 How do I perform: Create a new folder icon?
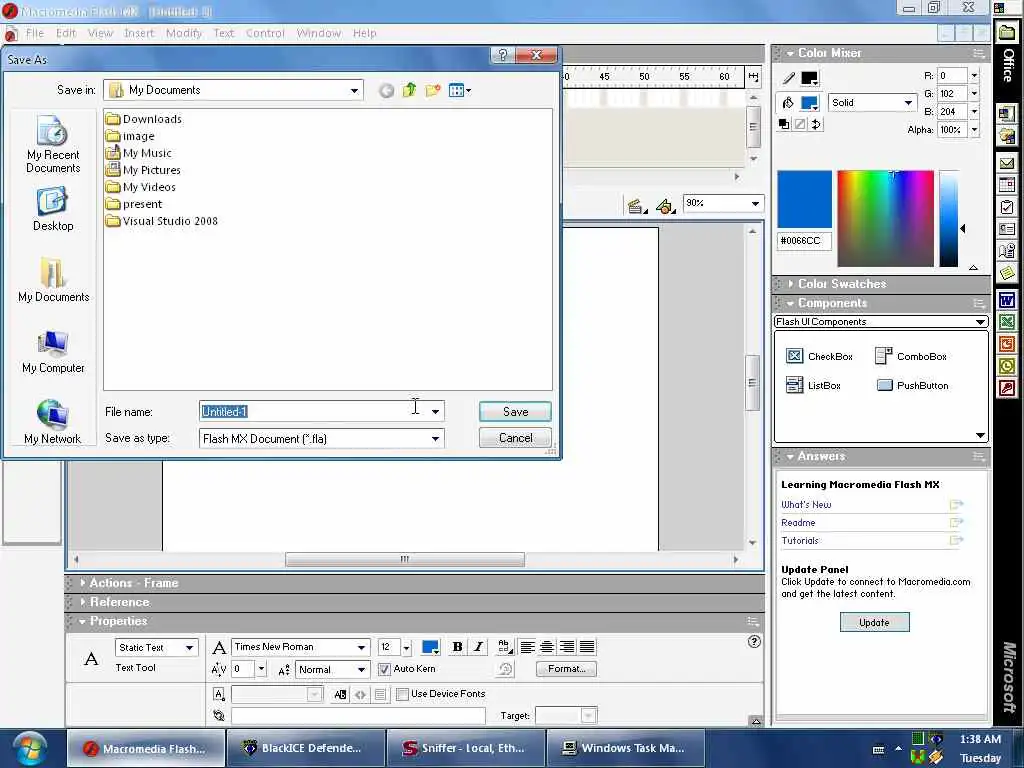(x=433, y=90)
